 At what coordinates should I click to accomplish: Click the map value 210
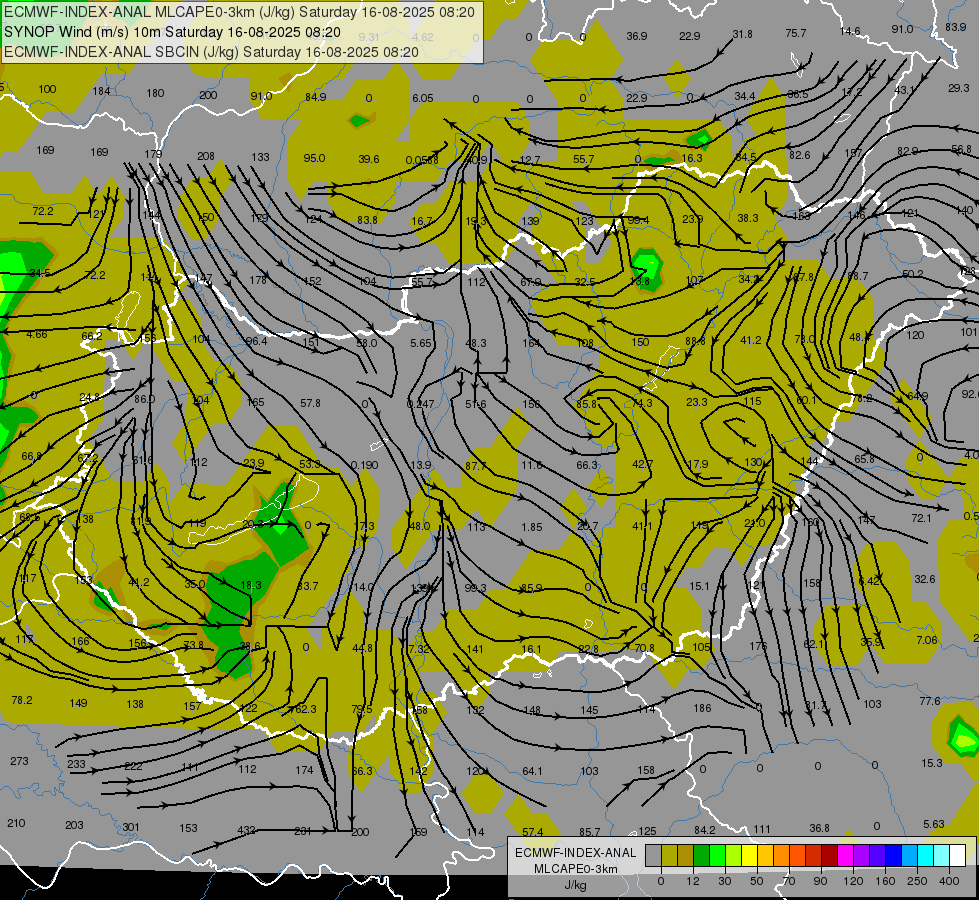coord(16,823)
